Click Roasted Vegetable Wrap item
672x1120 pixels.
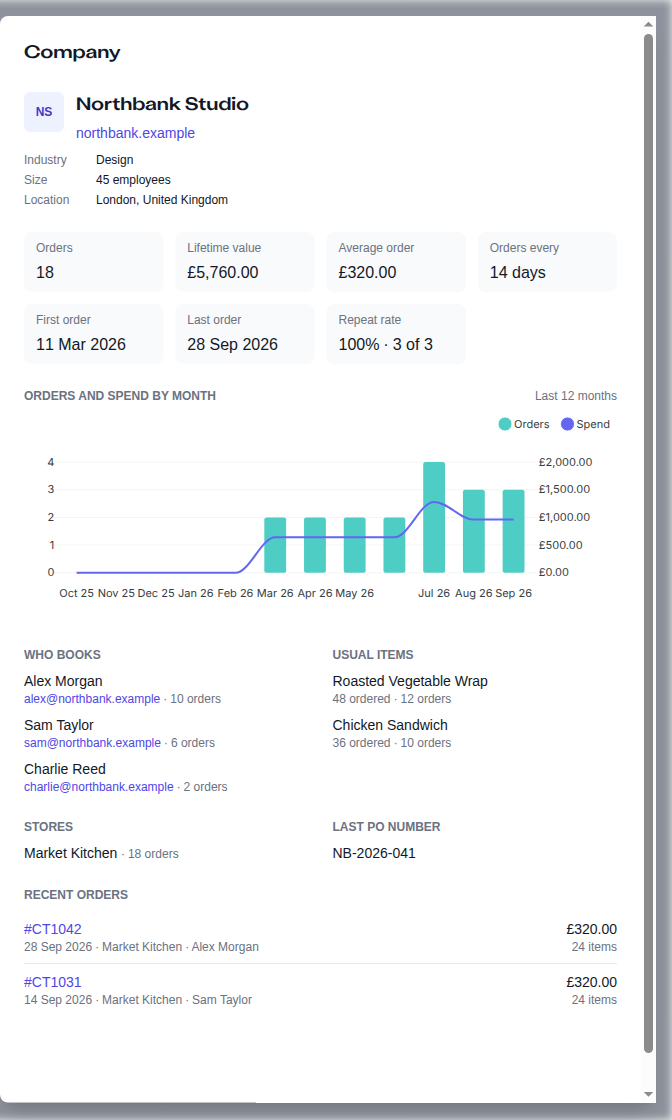(410, 681)
